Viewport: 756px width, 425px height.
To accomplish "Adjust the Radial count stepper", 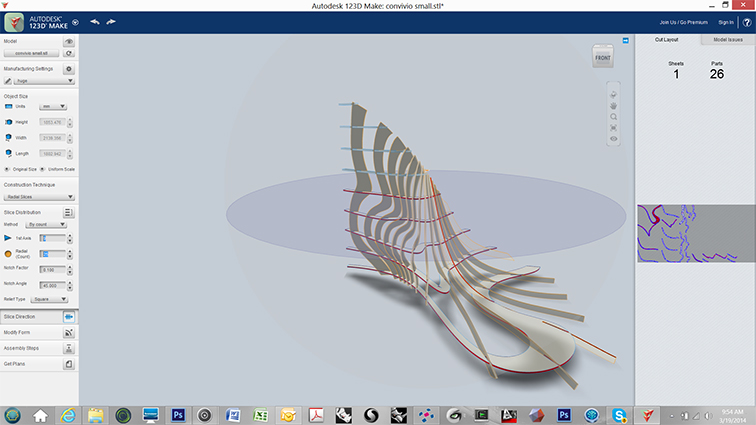I will click(70, 254).
